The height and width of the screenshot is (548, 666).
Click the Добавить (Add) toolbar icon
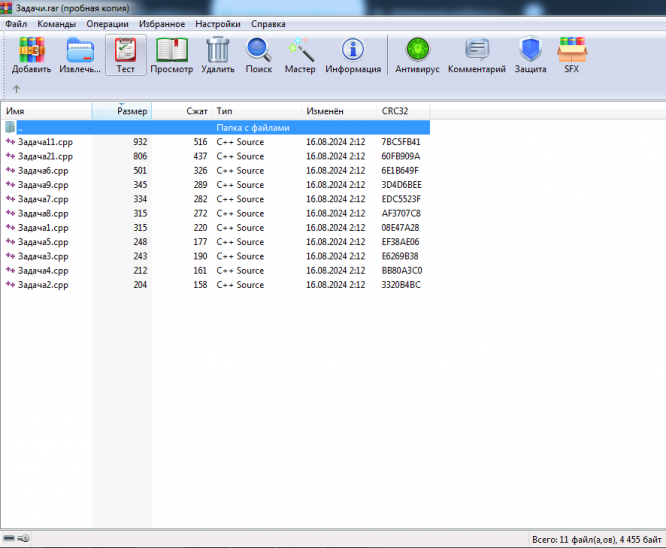(33, 55)
